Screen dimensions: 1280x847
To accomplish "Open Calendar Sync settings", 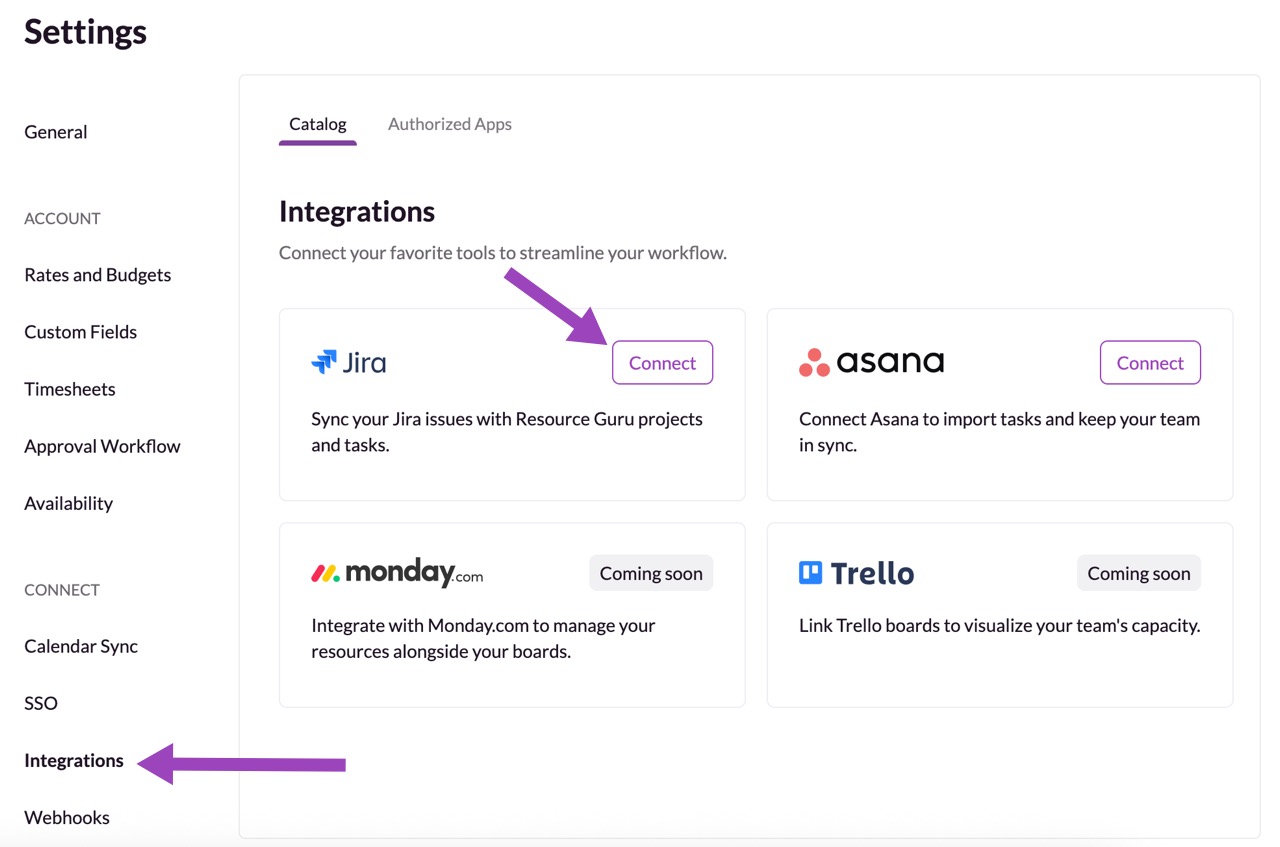I will [81, 646].
